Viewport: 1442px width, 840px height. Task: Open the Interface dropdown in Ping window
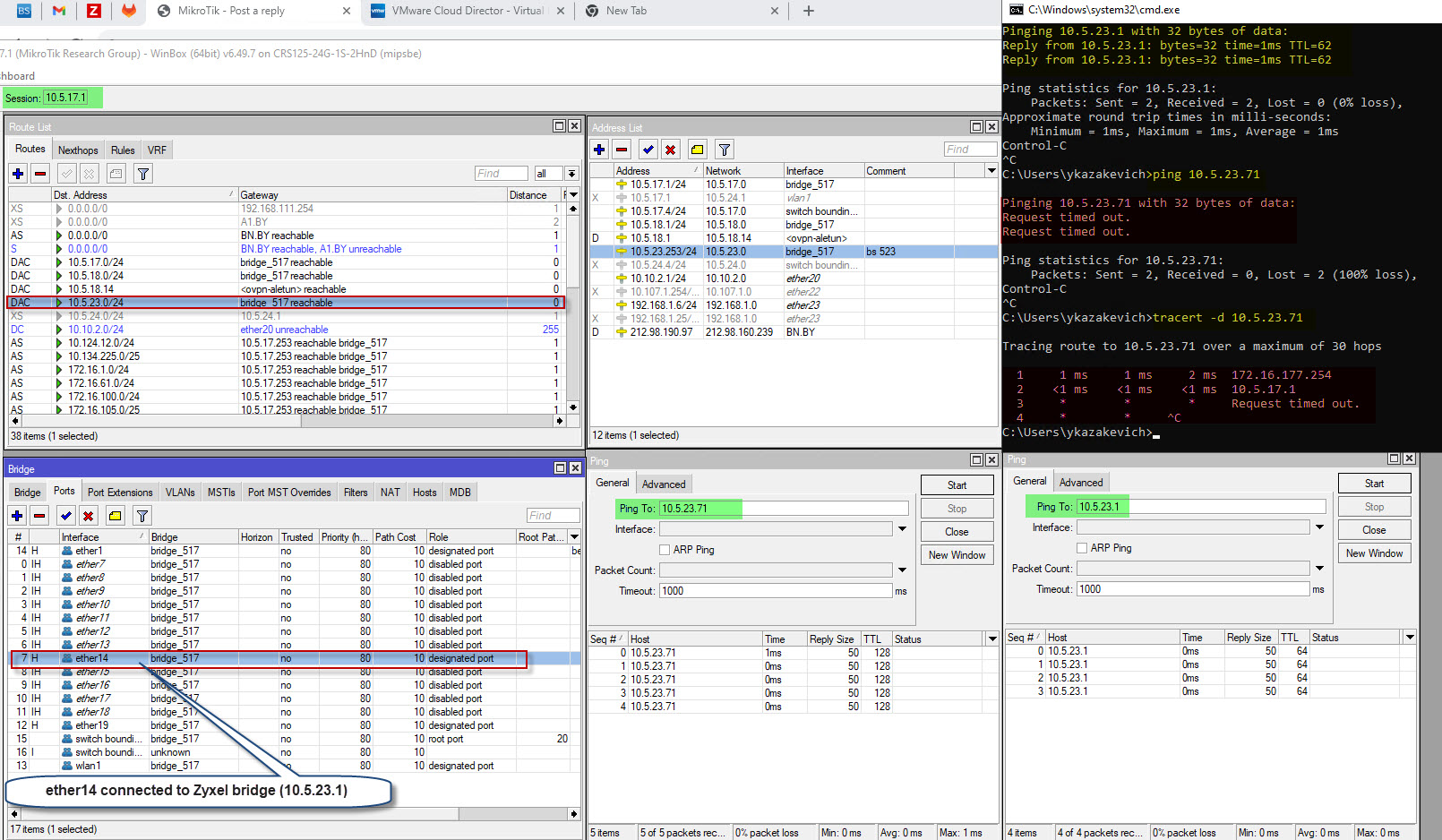pos(902,528)
